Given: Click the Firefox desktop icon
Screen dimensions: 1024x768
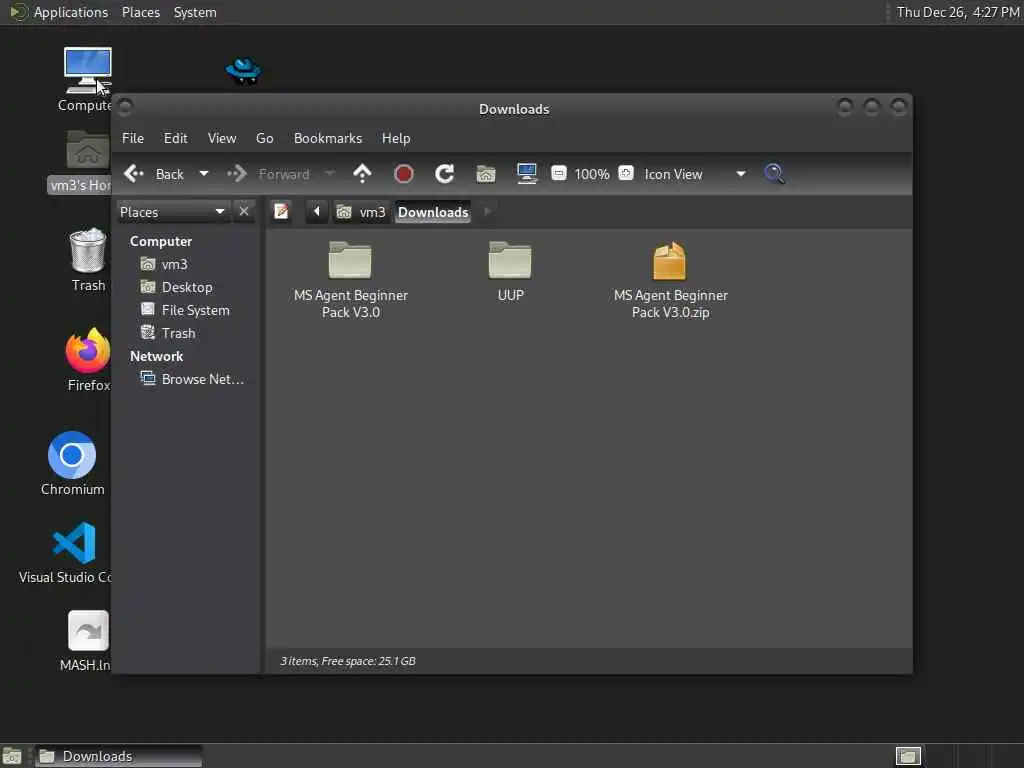Looking at the screenshot, I should [x=88, y=360].
